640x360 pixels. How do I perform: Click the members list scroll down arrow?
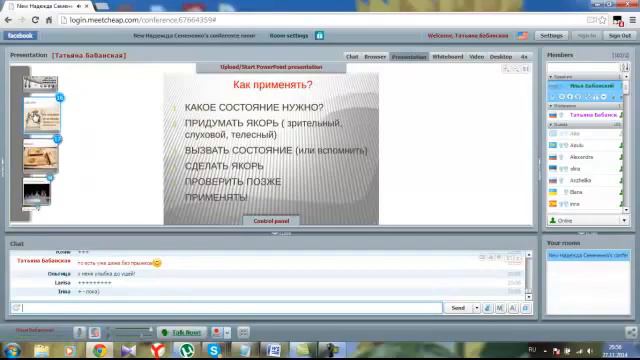626,210
